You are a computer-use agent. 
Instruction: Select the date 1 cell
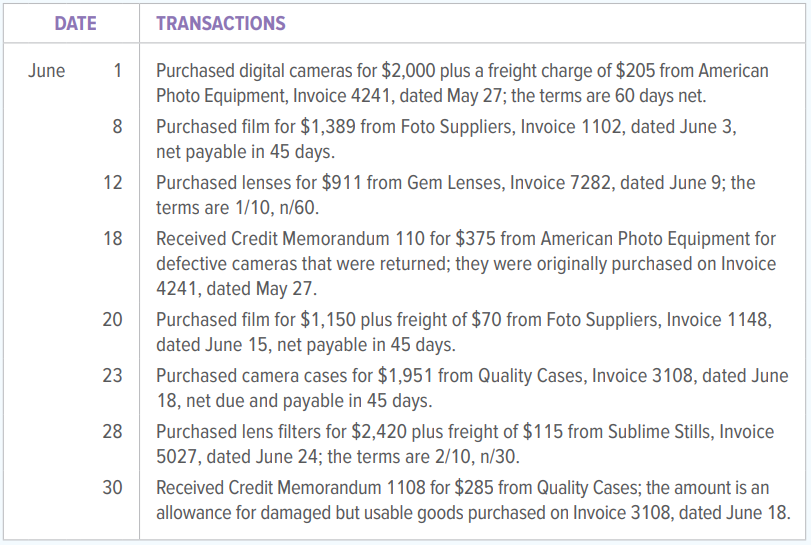[117, 70]
